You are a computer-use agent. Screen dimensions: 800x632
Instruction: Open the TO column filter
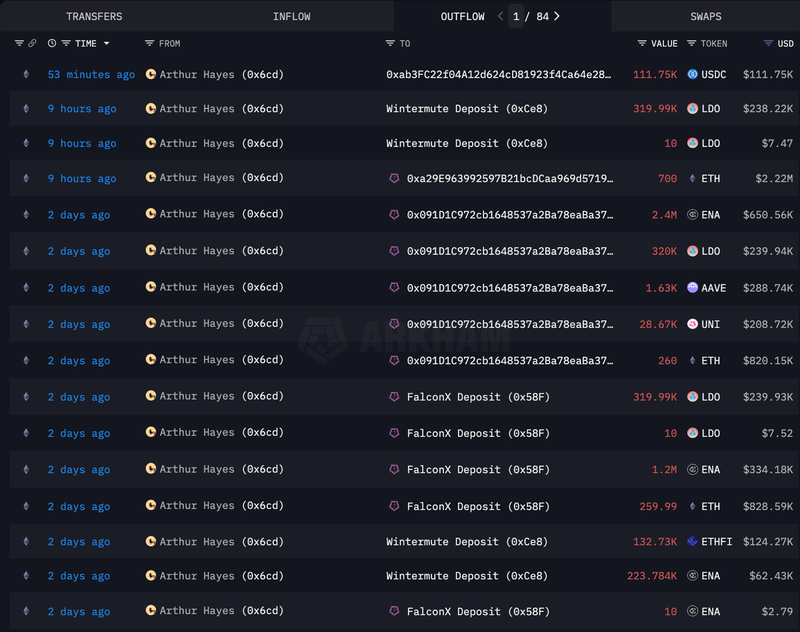[390, 44]
